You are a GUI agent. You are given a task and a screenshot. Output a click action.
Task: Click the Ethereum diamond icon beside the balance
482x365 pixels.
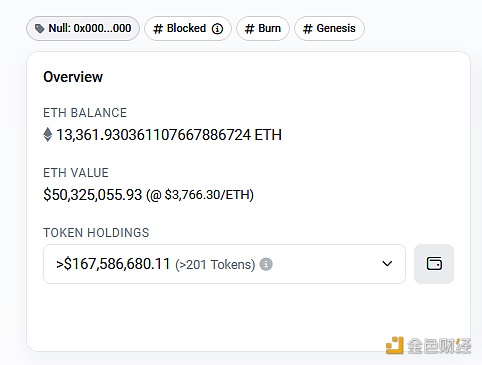tap(48, 135)
